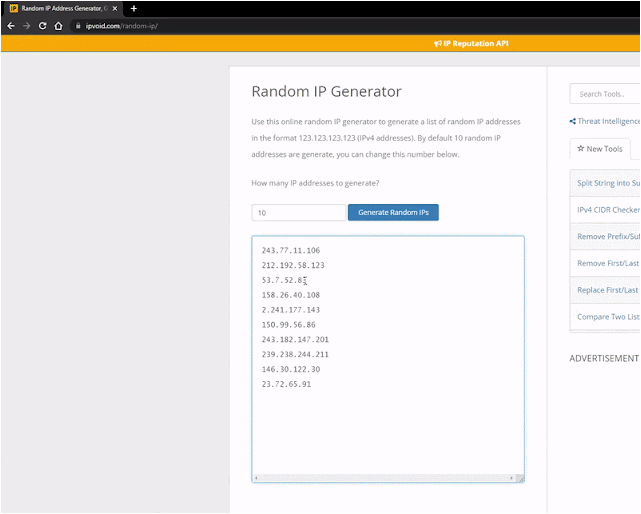Focus the number of IPs input field
The width and height of the screenshot is (641, 514).
tap(298, 213)
